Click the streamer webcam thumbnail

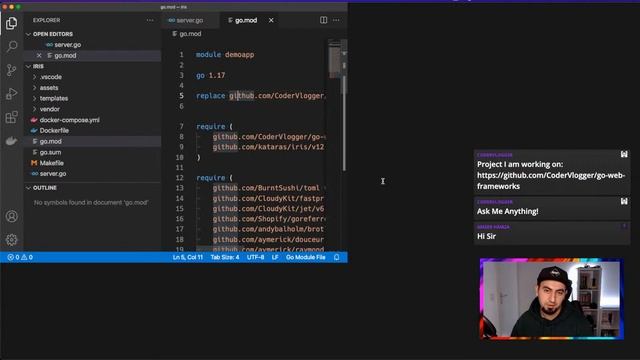coord(551,299)
